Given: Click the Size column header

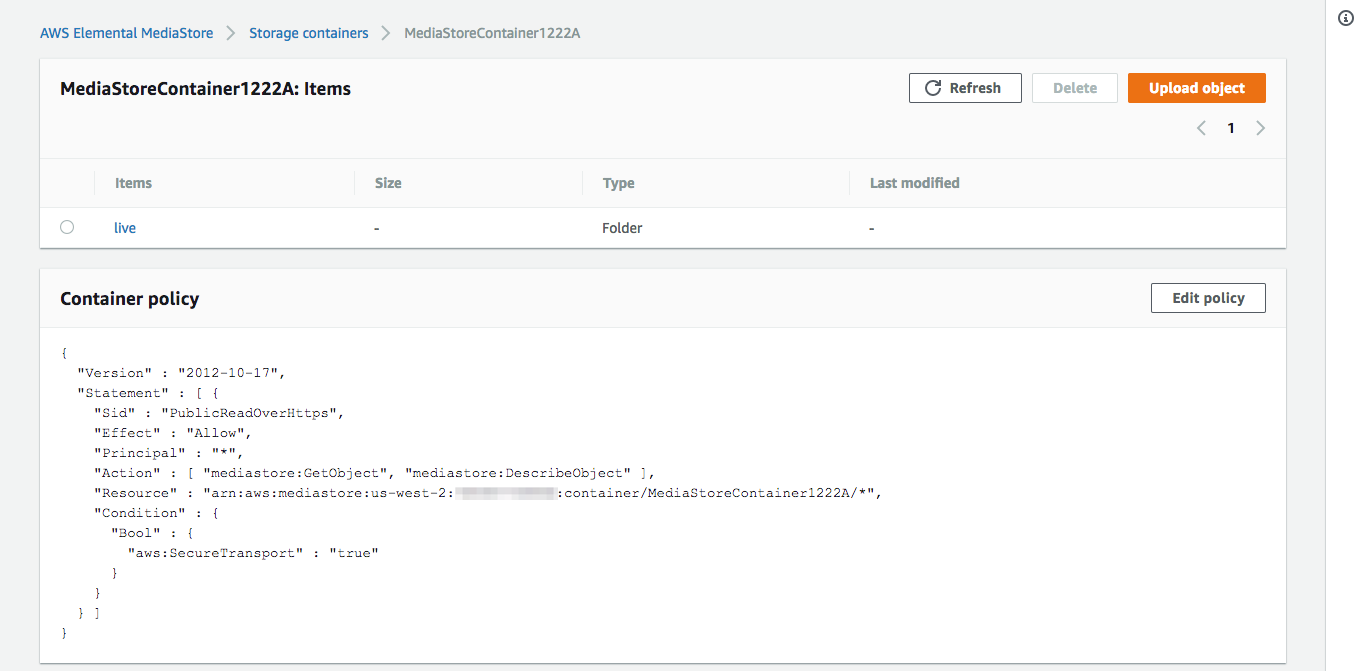Looking at the screenshot, I should click(x=387, y=183).
